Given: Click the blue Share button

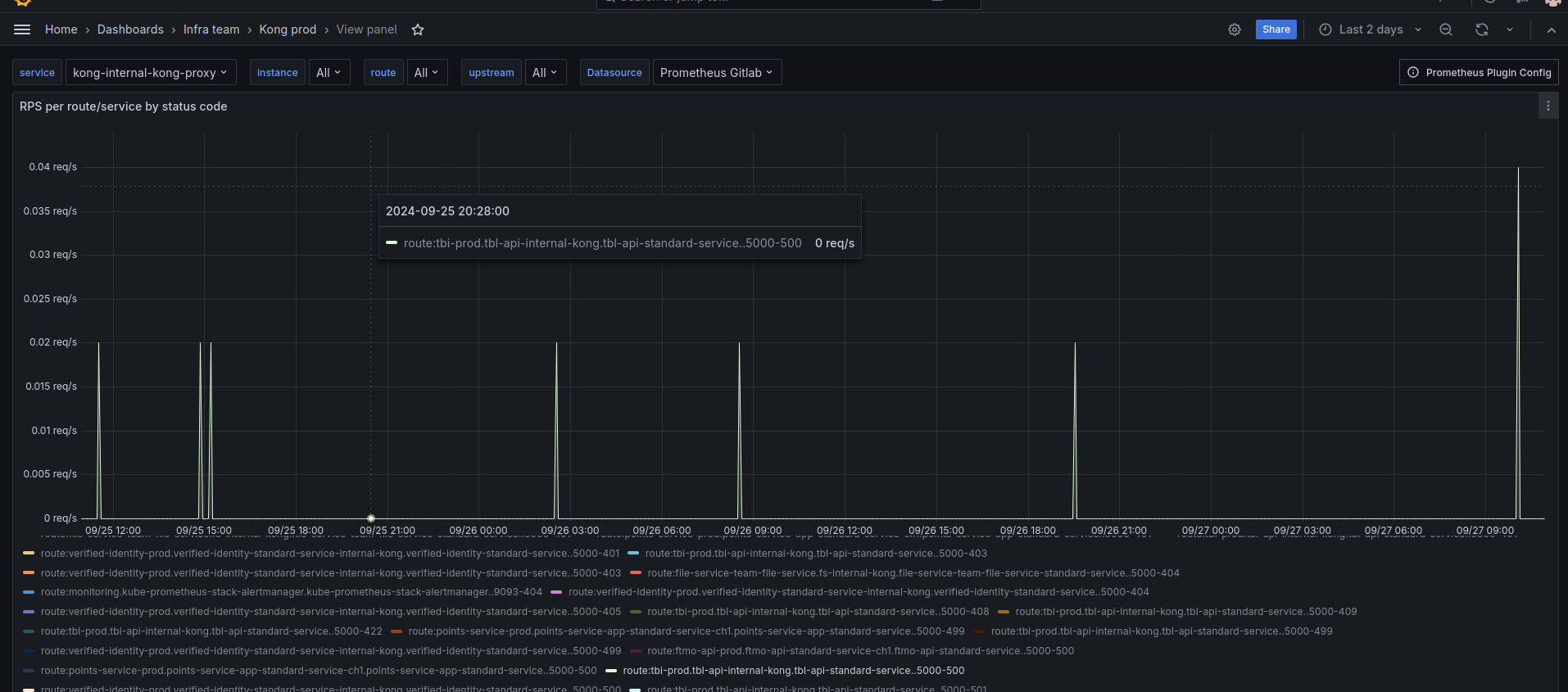Looking at the screenshot, I should 1276,29.
